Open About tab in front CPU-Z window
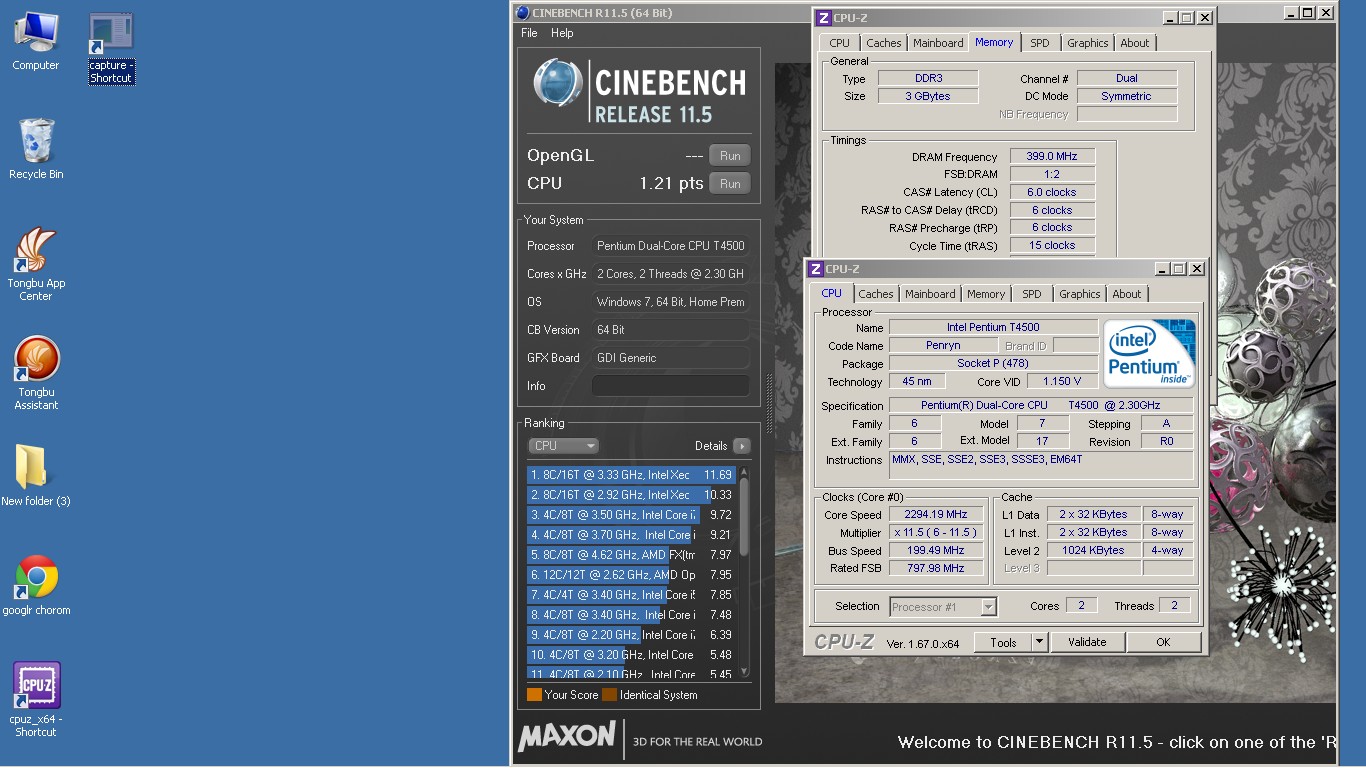The height and width of the screenshot is (768, 1366). [1126, 294]
